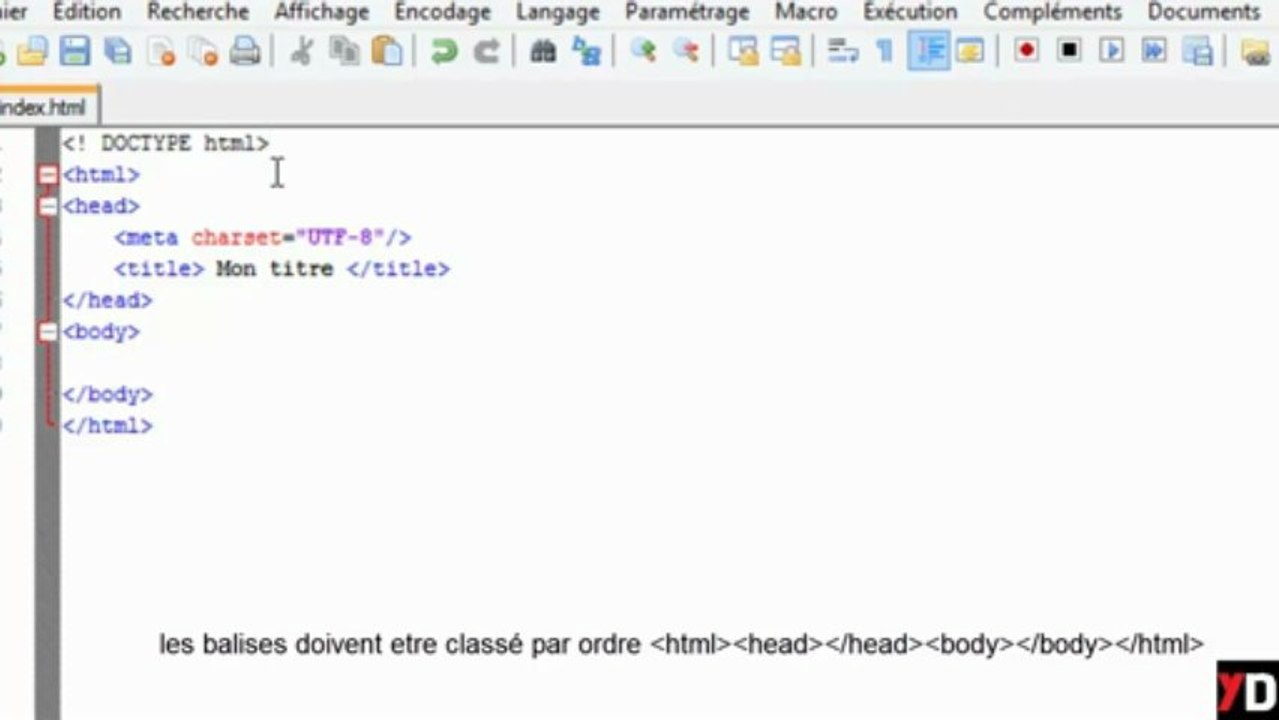Viewport: 1279px width, 720px height.
Task: Toggle synchronized vertical scrolling icon
Action: (742, 50)
